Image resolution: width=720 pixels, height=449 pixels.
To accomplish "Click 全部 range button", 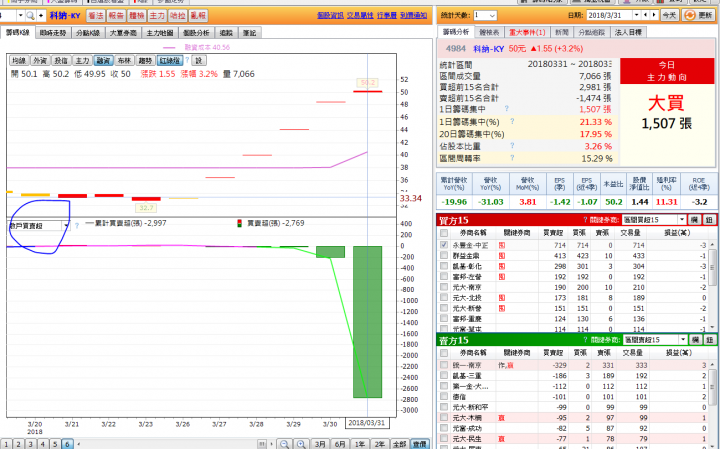I will click(x=399, y=444).
